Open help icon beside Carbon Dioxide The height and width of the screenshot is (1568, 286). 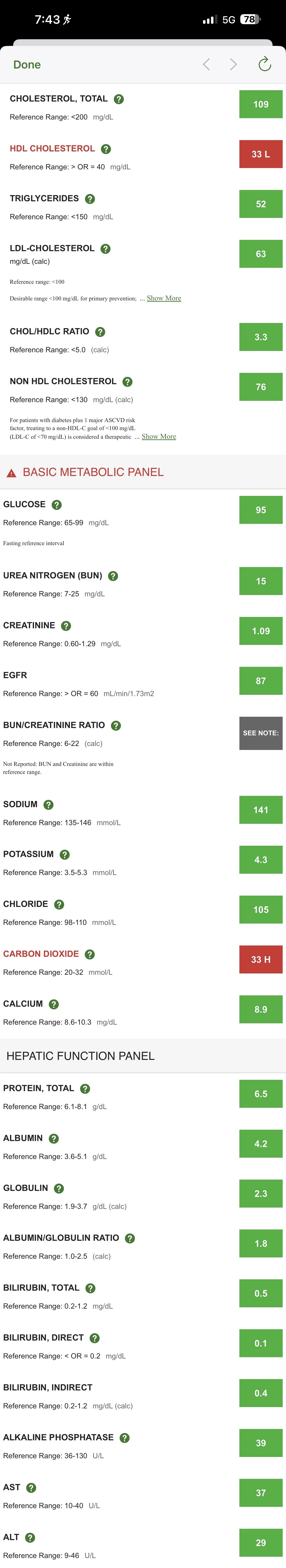[90, 954]
